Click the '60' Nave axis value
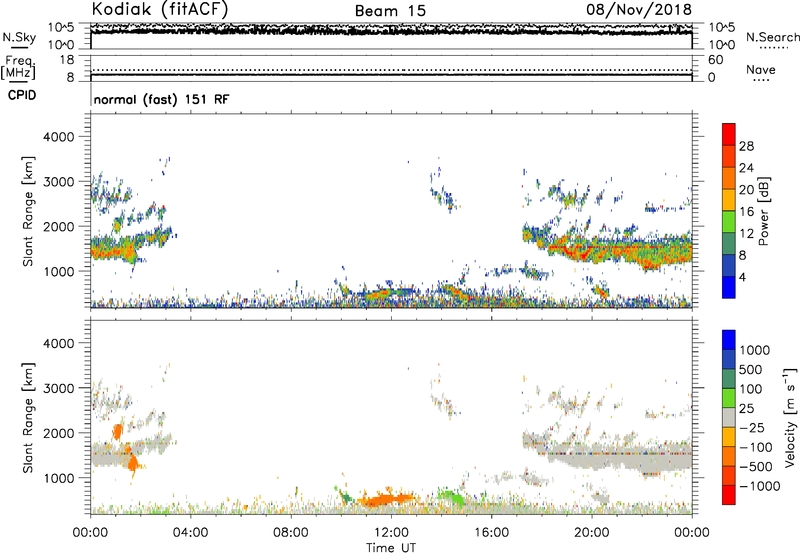This screenshot has height=554, width=800. click(x=715, y=60)
